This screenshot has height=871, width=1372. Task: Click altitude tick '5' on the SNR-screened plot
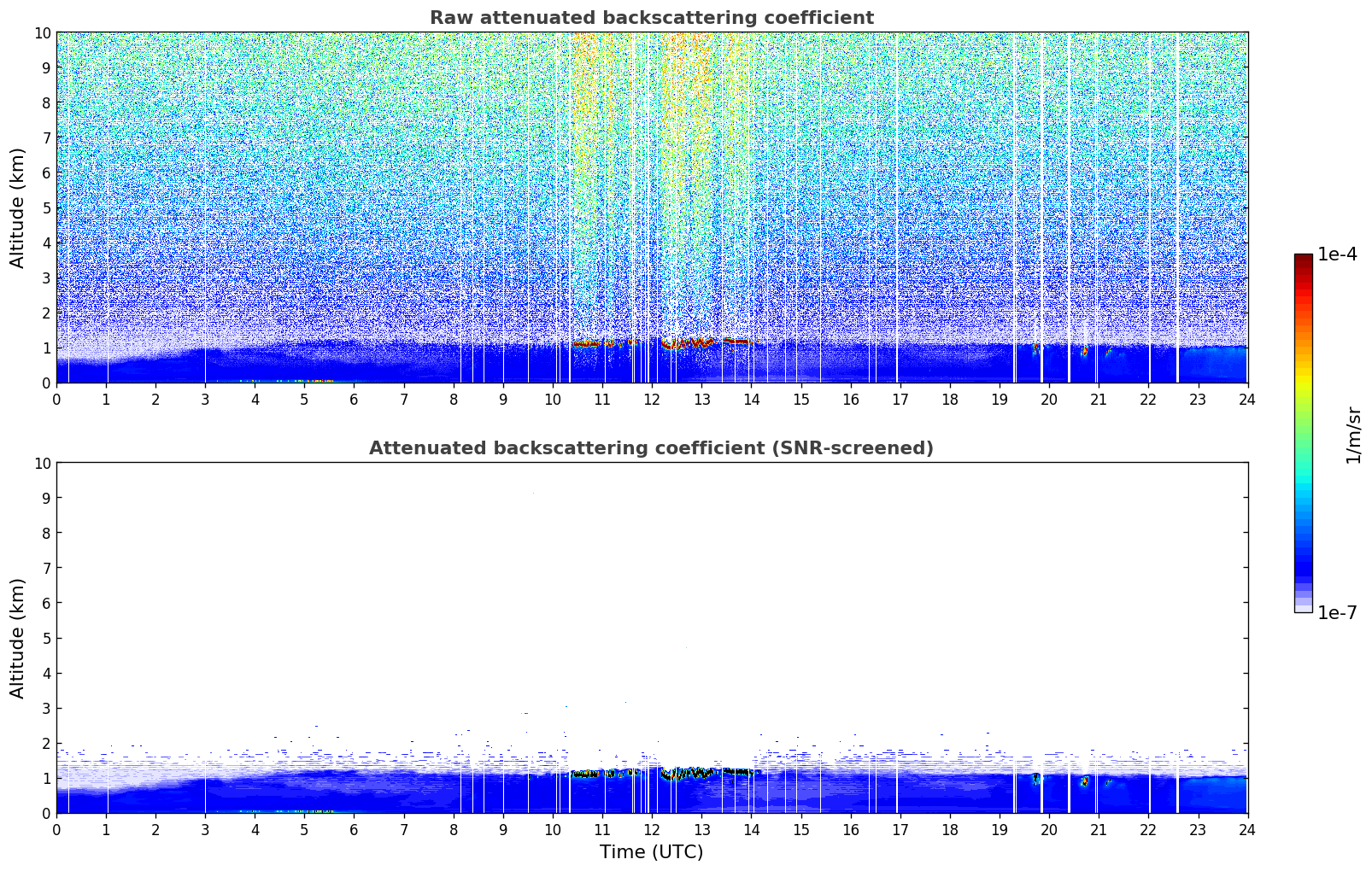(x=46, y=638)
